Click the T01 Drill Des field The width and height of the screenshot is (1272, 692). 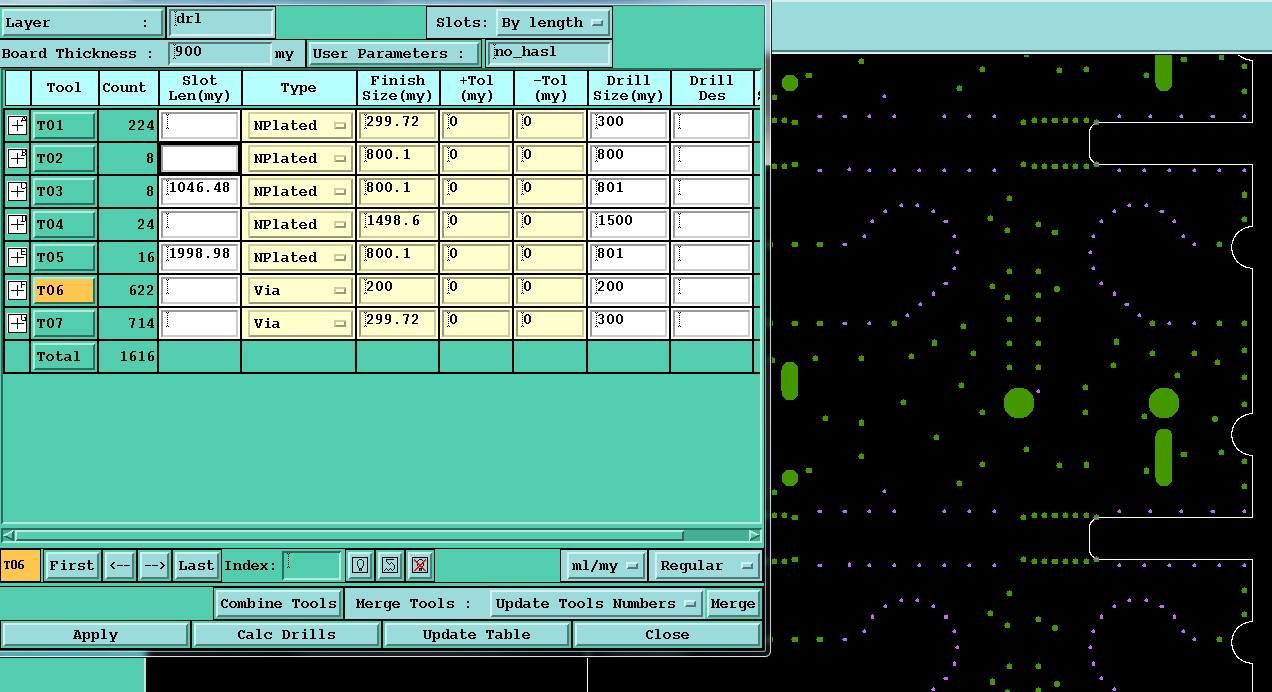tap(712, 125)
